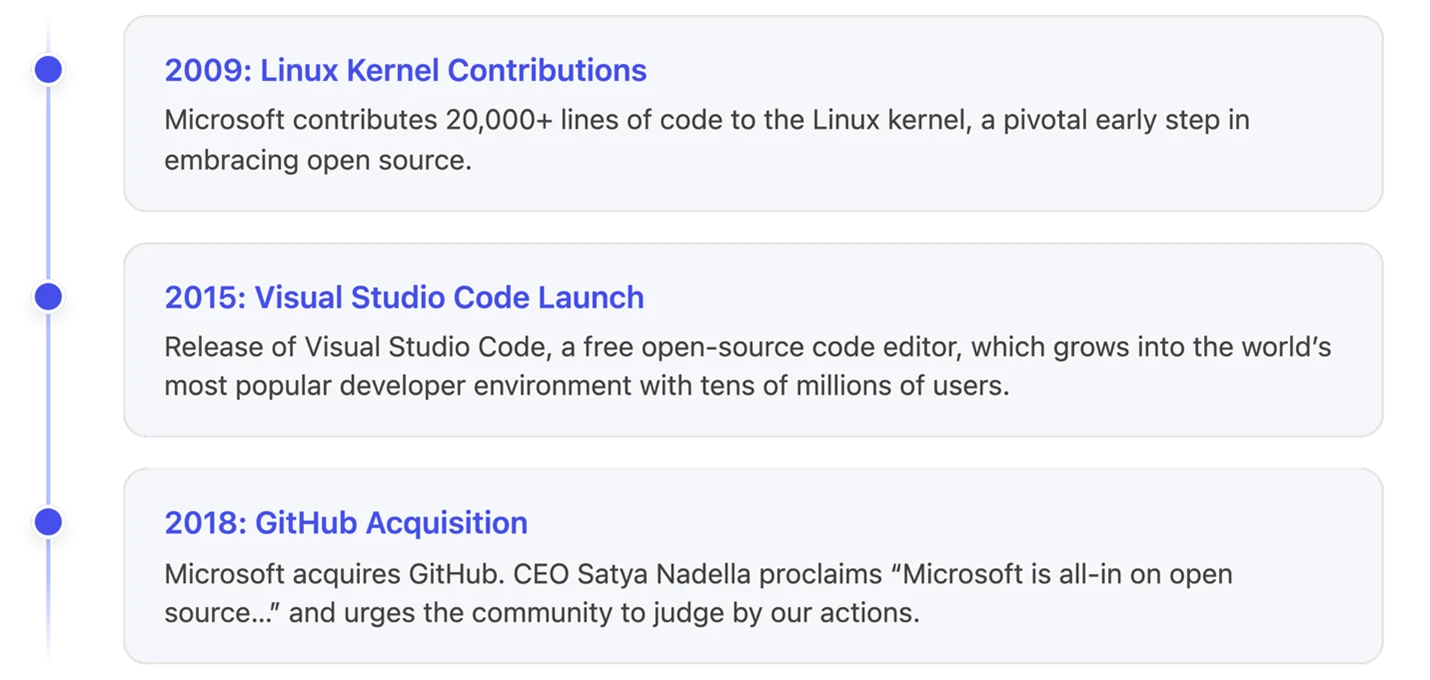Click the 2009 timeline marker dot
This screenshot has height=680, width=1430.
click(x=48, y=70)
